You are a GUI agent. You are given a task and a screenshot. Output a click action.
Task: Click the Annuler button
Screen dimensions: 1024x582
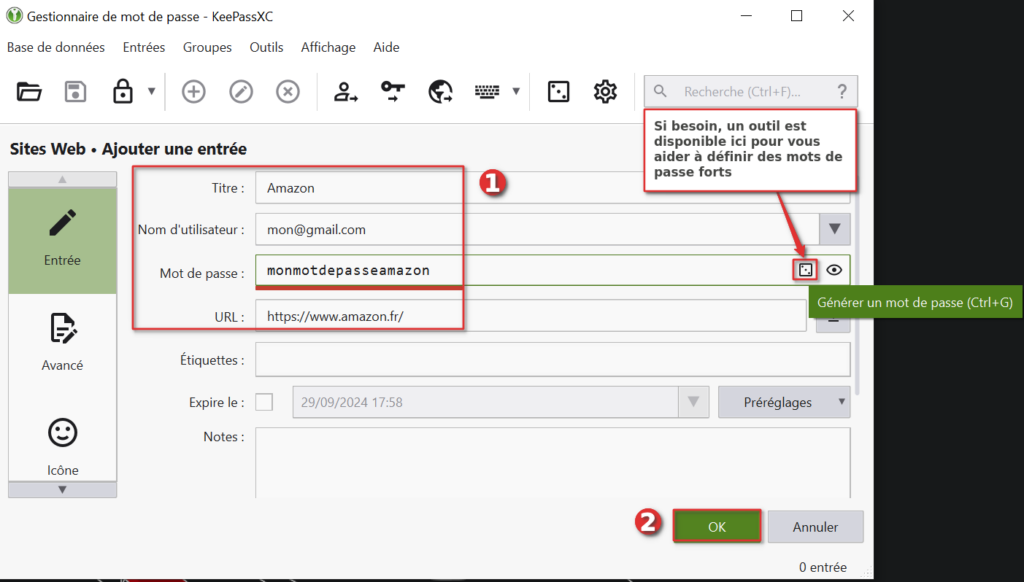815,526
